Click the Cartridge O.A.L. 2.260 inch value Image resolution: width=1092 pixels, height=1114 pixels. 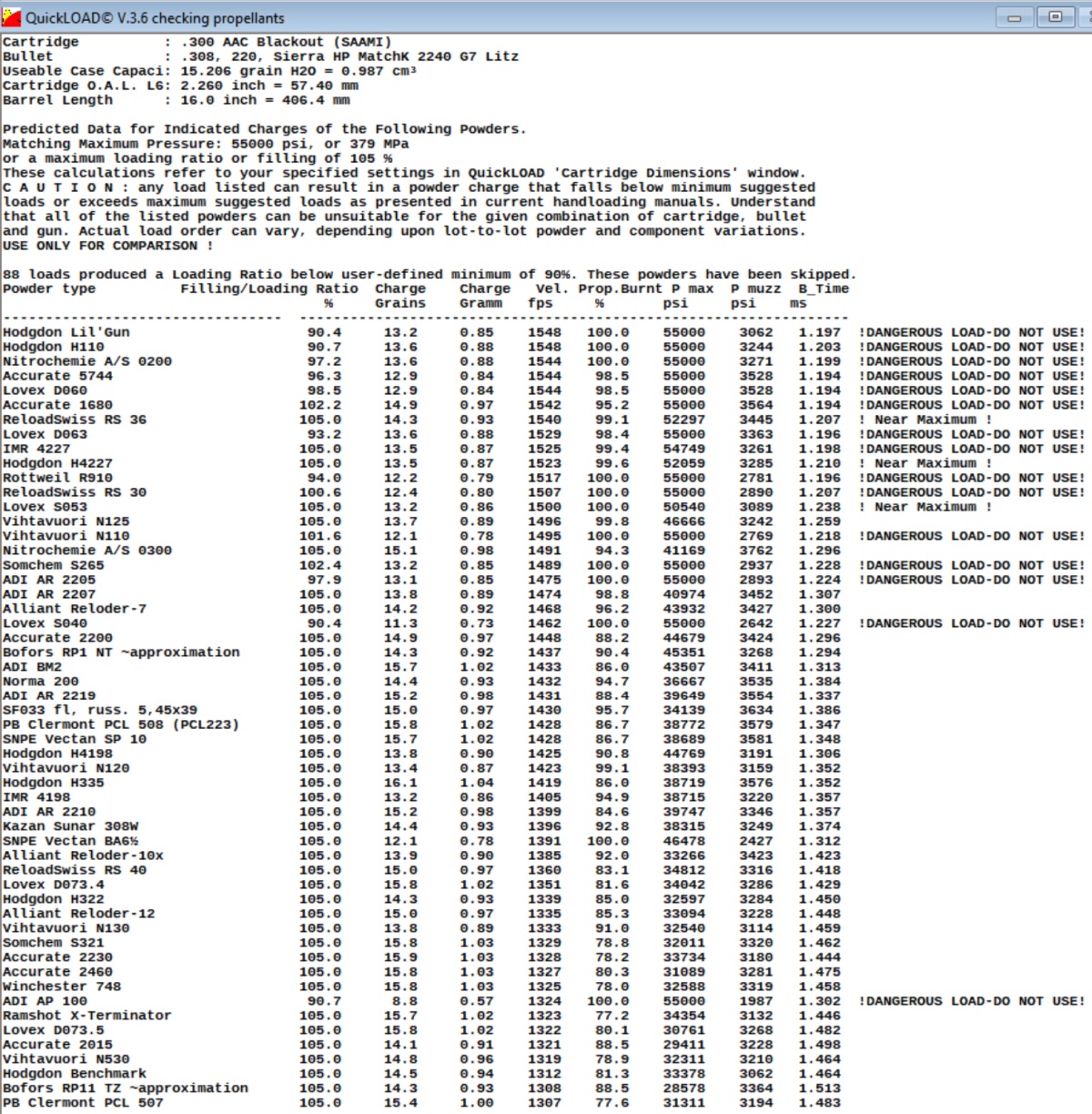(269, 86)
